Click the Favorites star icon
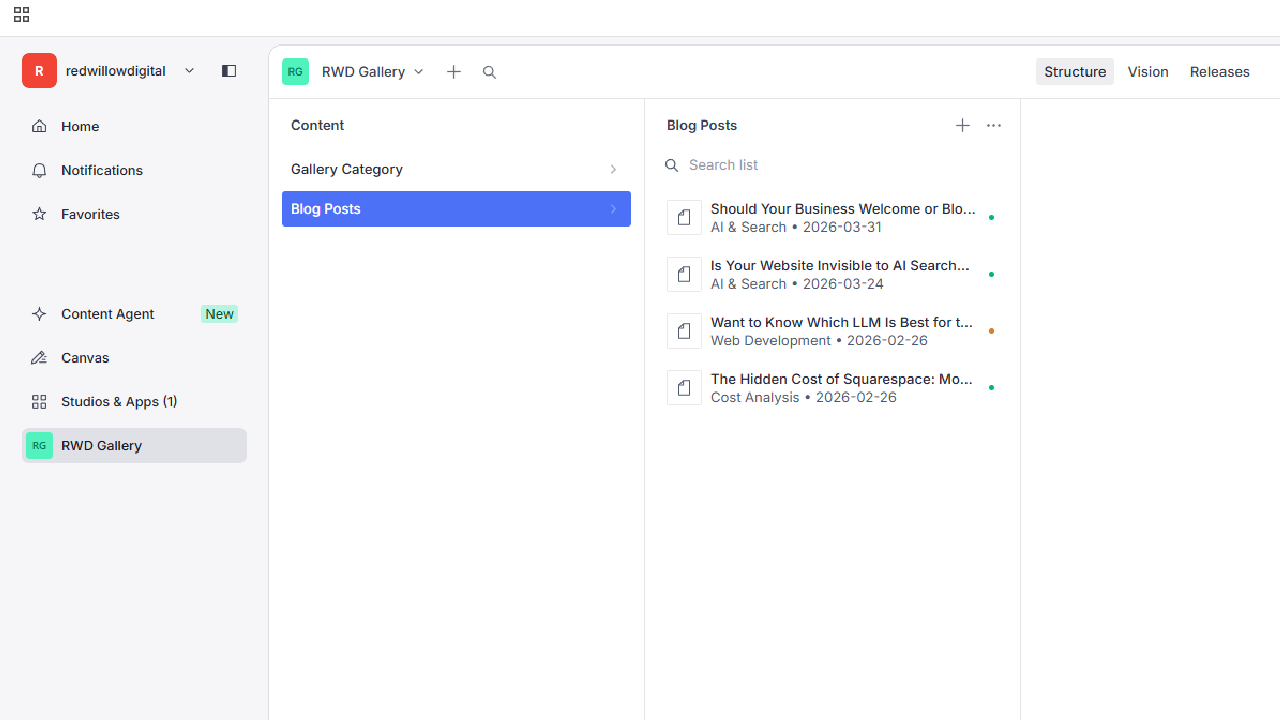This screenshot has width=1280, height=720. click(39, 214)
